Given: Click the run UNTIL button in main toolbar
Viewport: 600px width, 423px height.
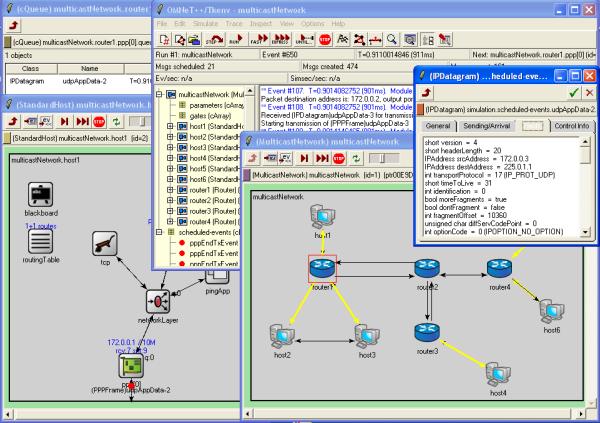Looking at the screenshot, I should (305, 39).
